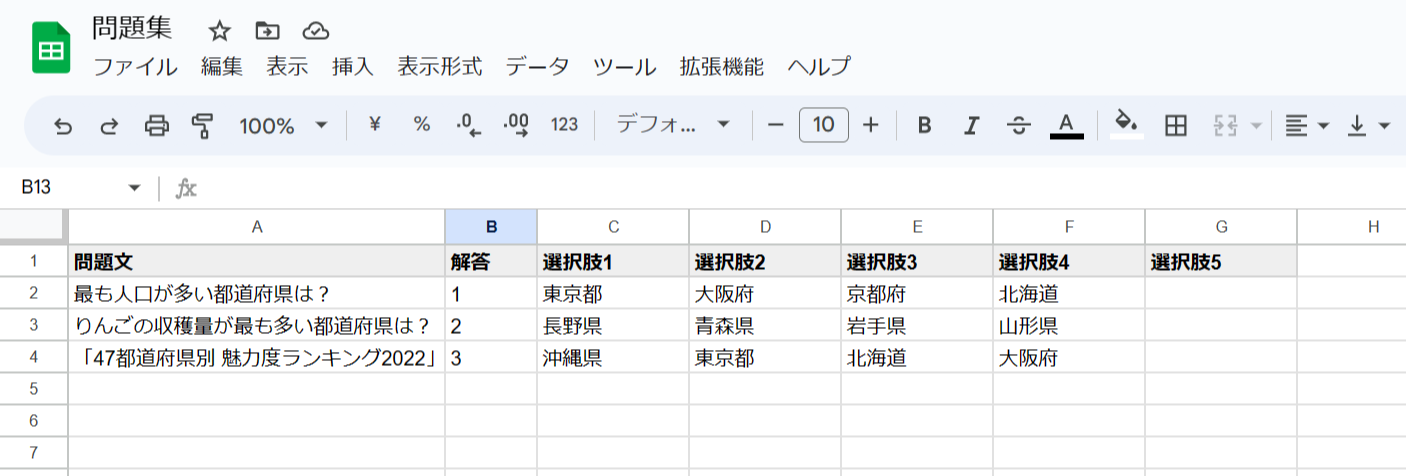The image size is (1406, 476).
Task: Open the ファイル menu
Action: tap(135, 67)
